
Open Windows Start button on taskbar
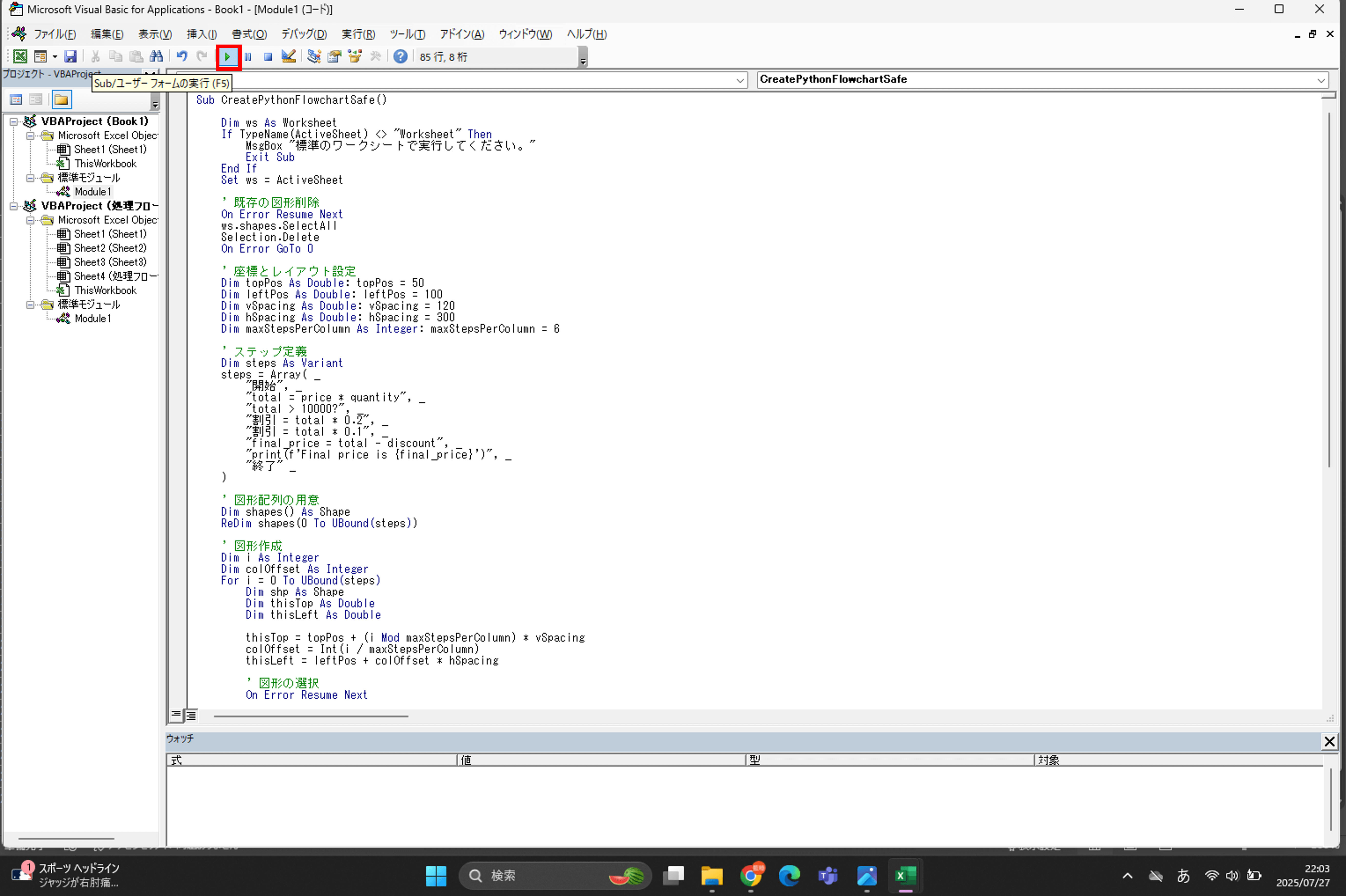click(436, 876)
